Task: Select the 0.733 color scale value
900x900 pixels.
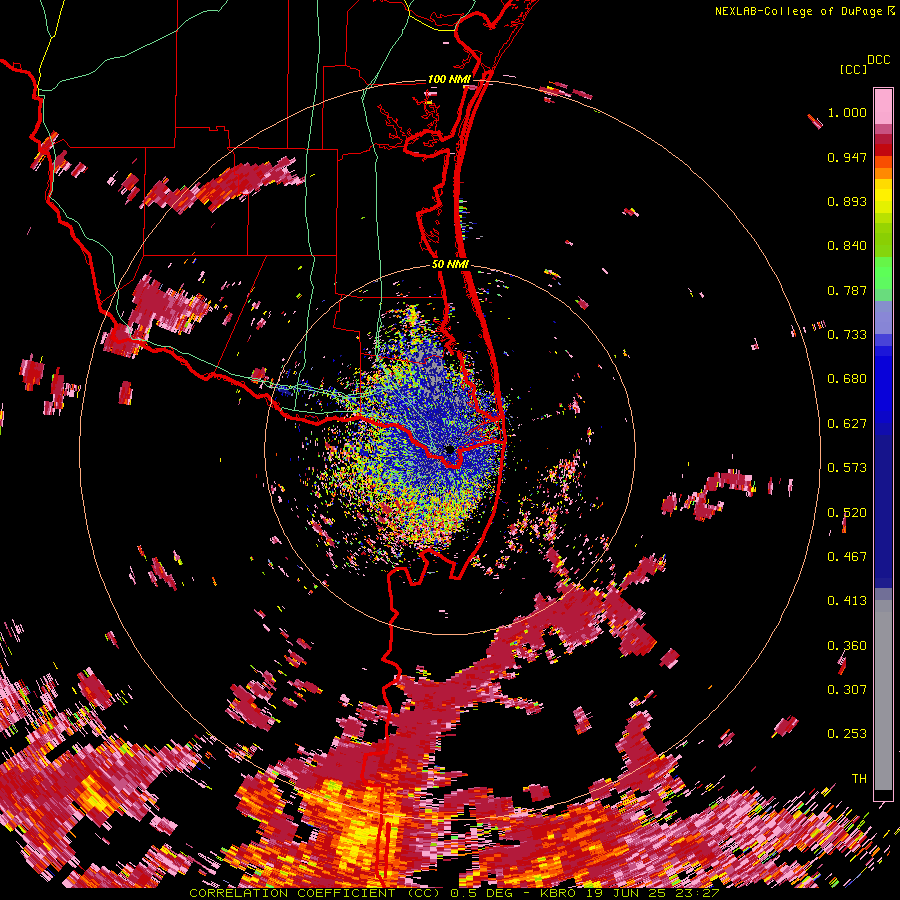Action: 847,335
